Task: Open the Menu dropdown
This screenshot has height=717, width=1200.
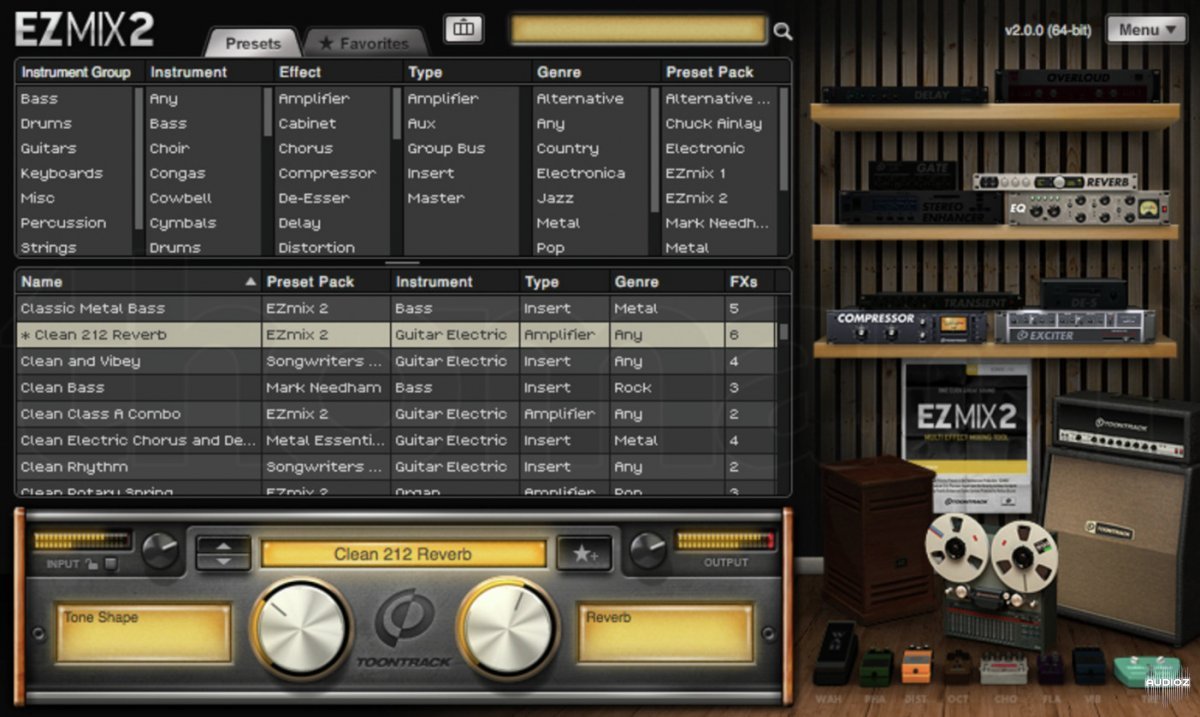Action: click(1146, 30)
